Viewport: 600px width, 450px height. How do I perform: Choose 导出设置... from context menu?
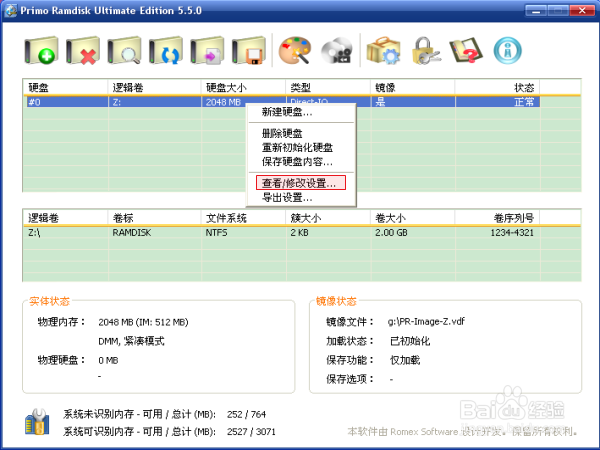[287, 197]
